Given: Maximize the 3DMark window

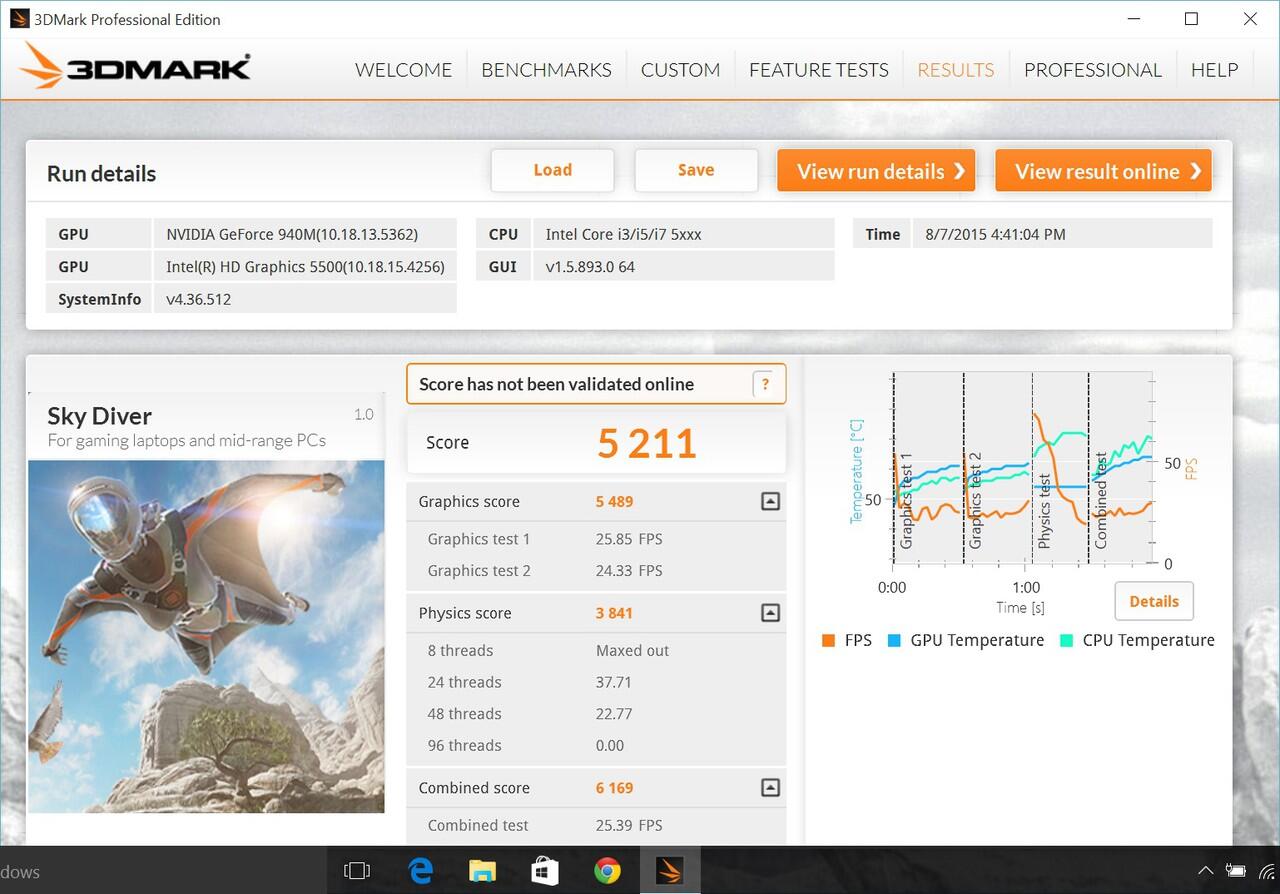Looking at the screenshot, I should [x=1191, y=19].
